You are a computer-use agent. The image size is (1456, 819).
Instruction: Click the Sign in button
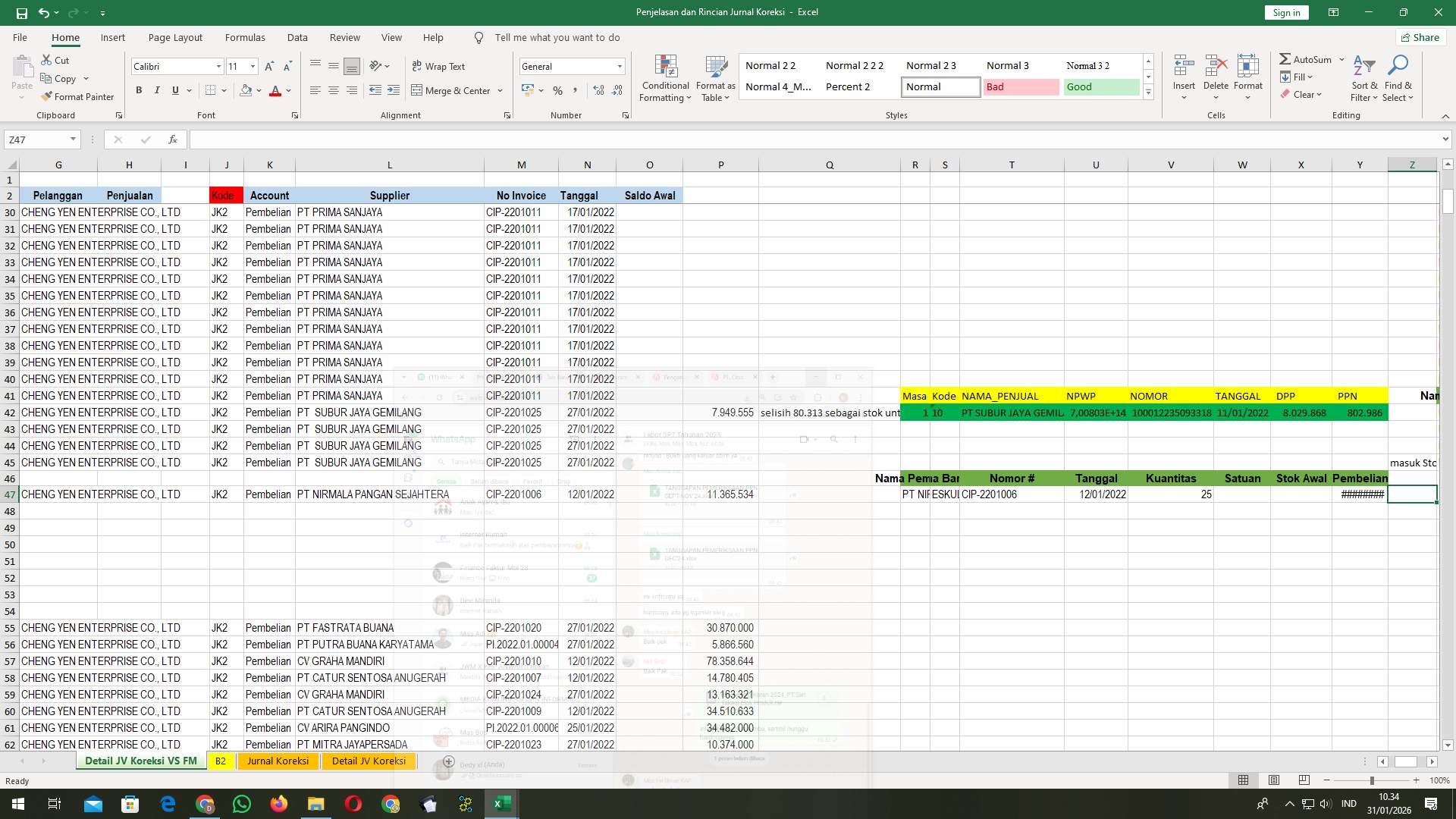pos(1285,12)
